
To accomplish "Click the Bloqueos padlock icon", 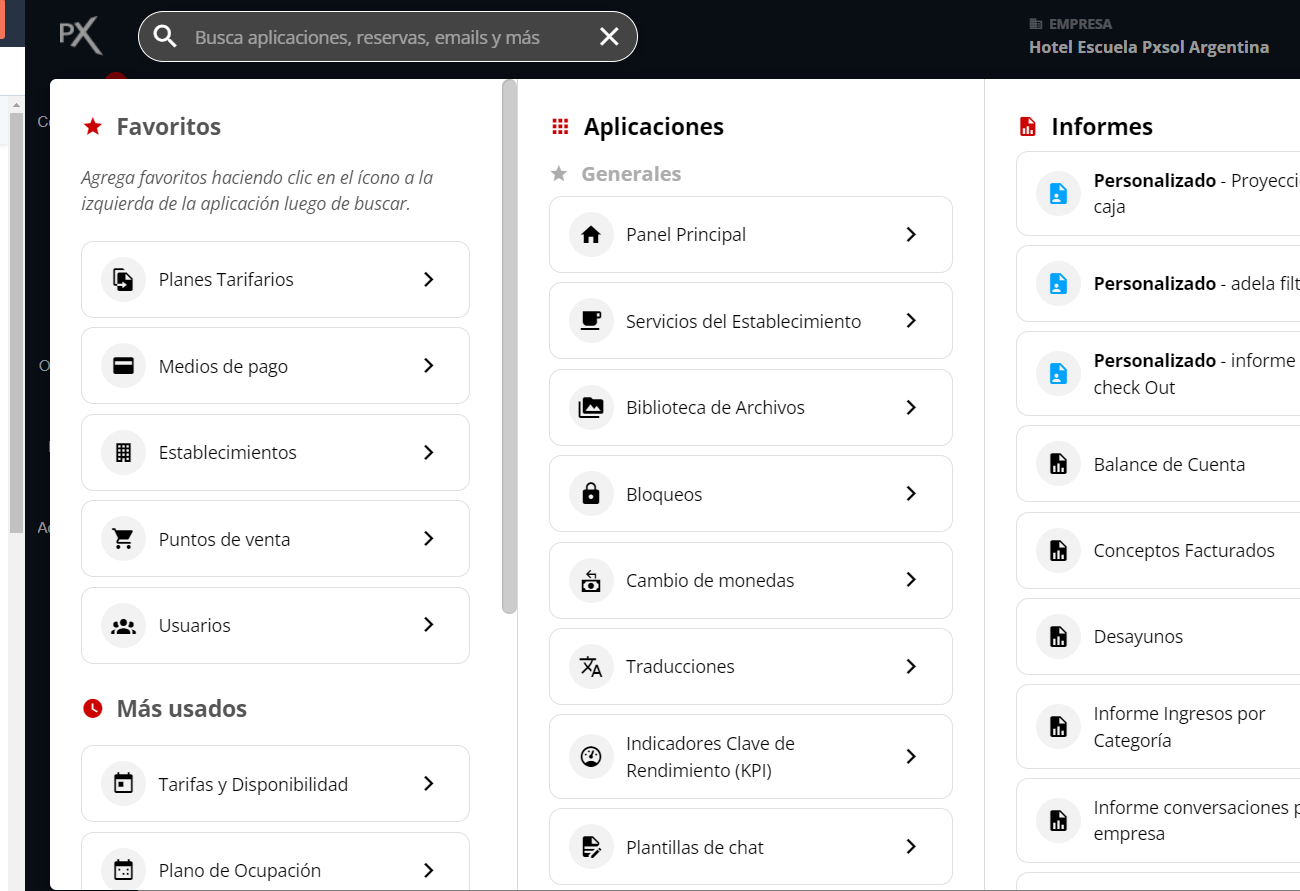I will (x=591, y=494).
